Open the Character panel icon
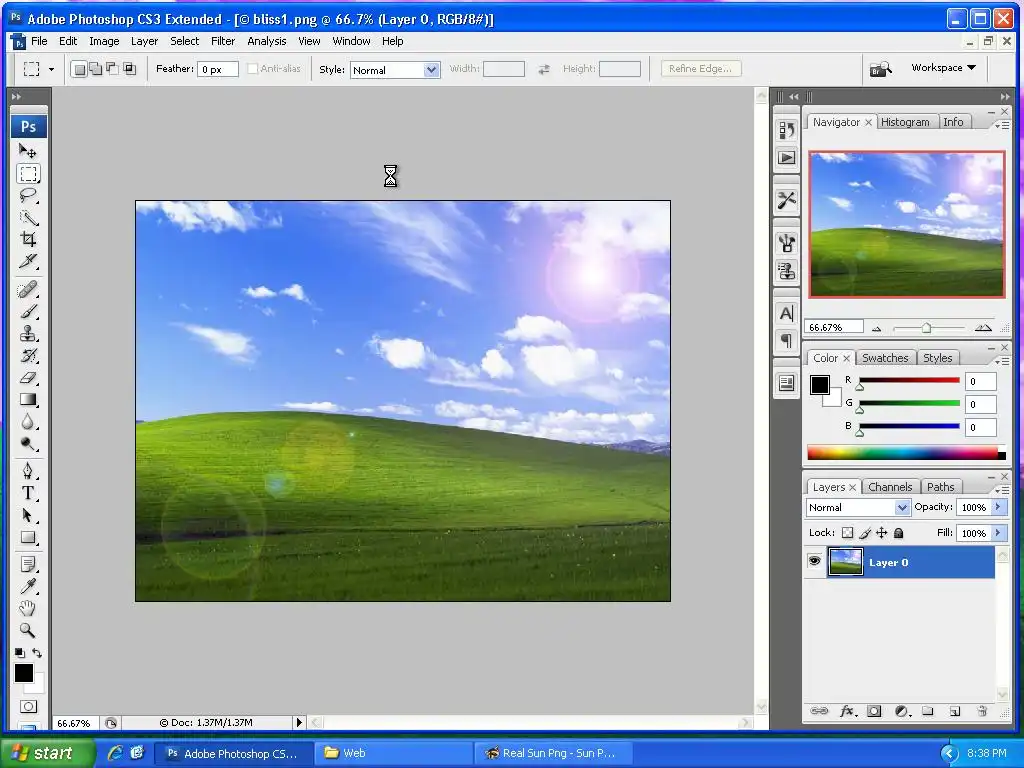1024x768 pixels. click(x=786, y=313)
